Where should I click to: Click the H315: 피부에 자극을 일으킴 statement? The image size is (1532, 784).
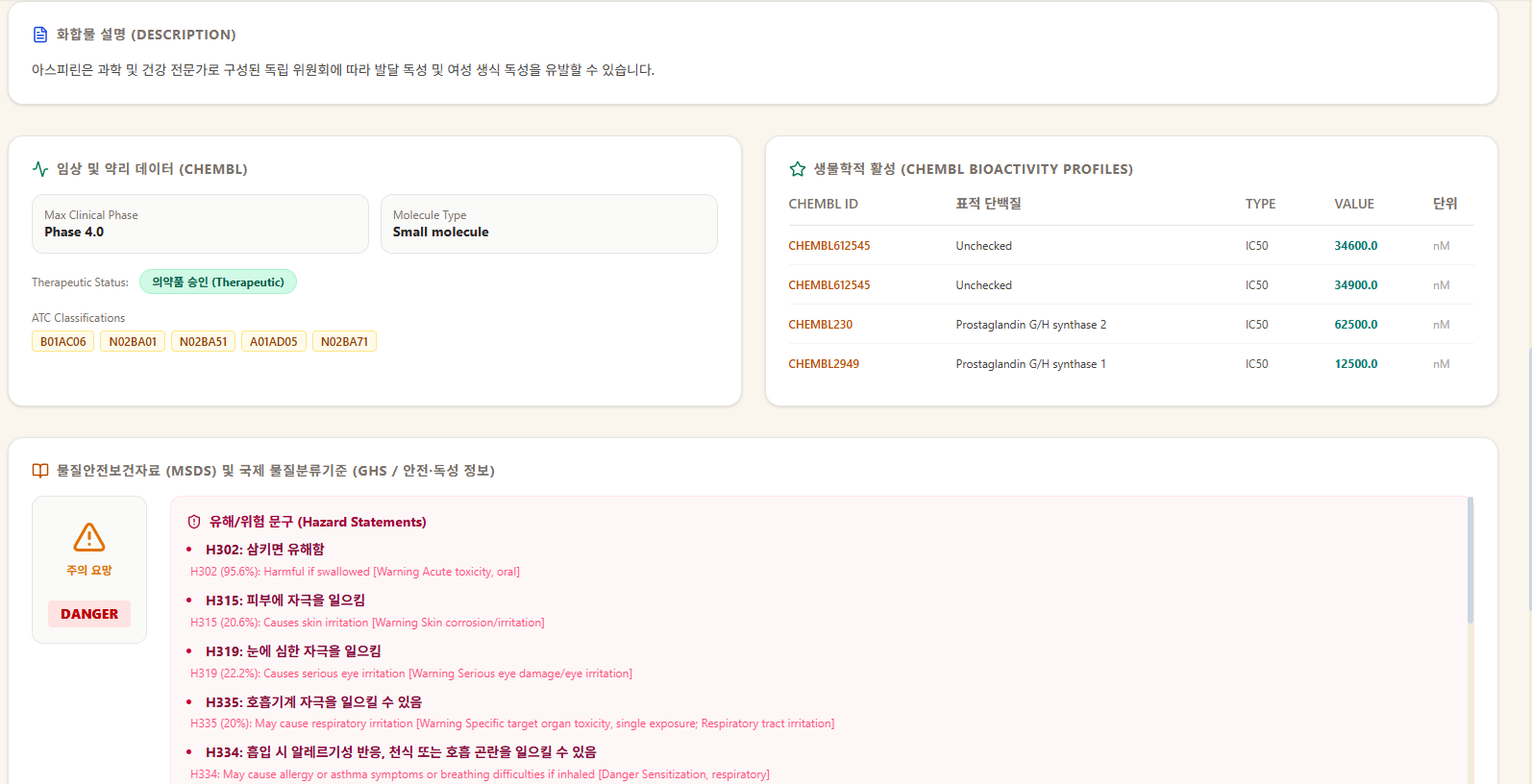[285, 600]
